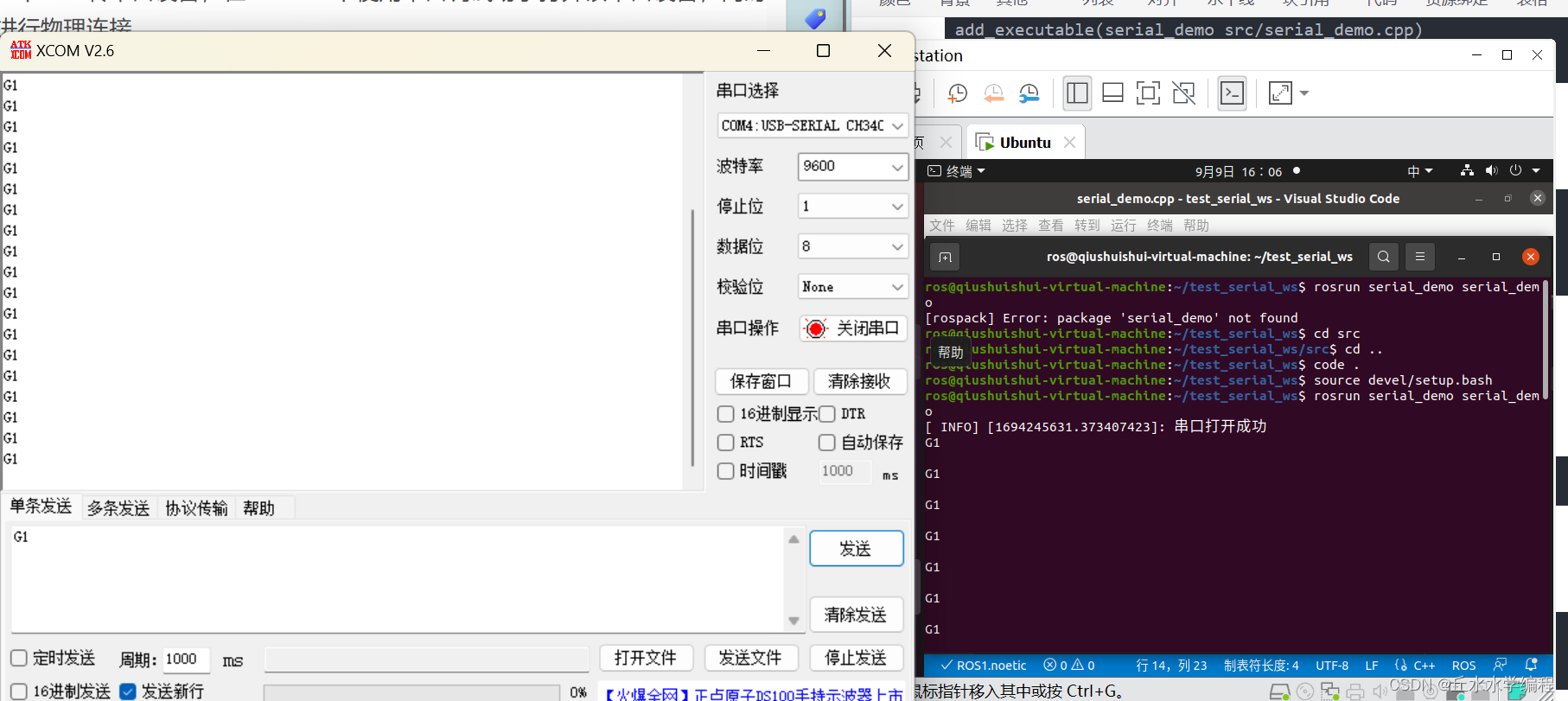
Task: Open the 校验位 None dropdown
Action: [852, 287]
